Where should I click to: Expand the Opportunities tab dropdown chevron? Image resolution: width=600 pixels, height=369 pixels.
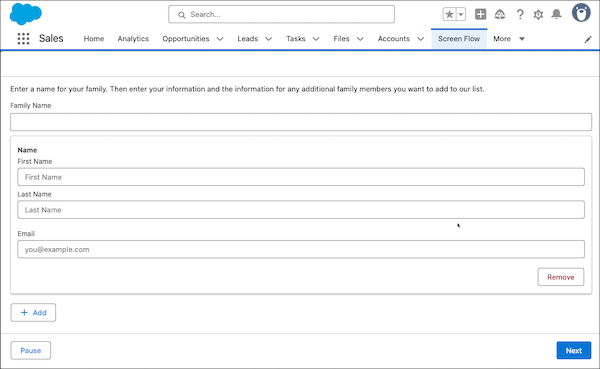(220, 39)
